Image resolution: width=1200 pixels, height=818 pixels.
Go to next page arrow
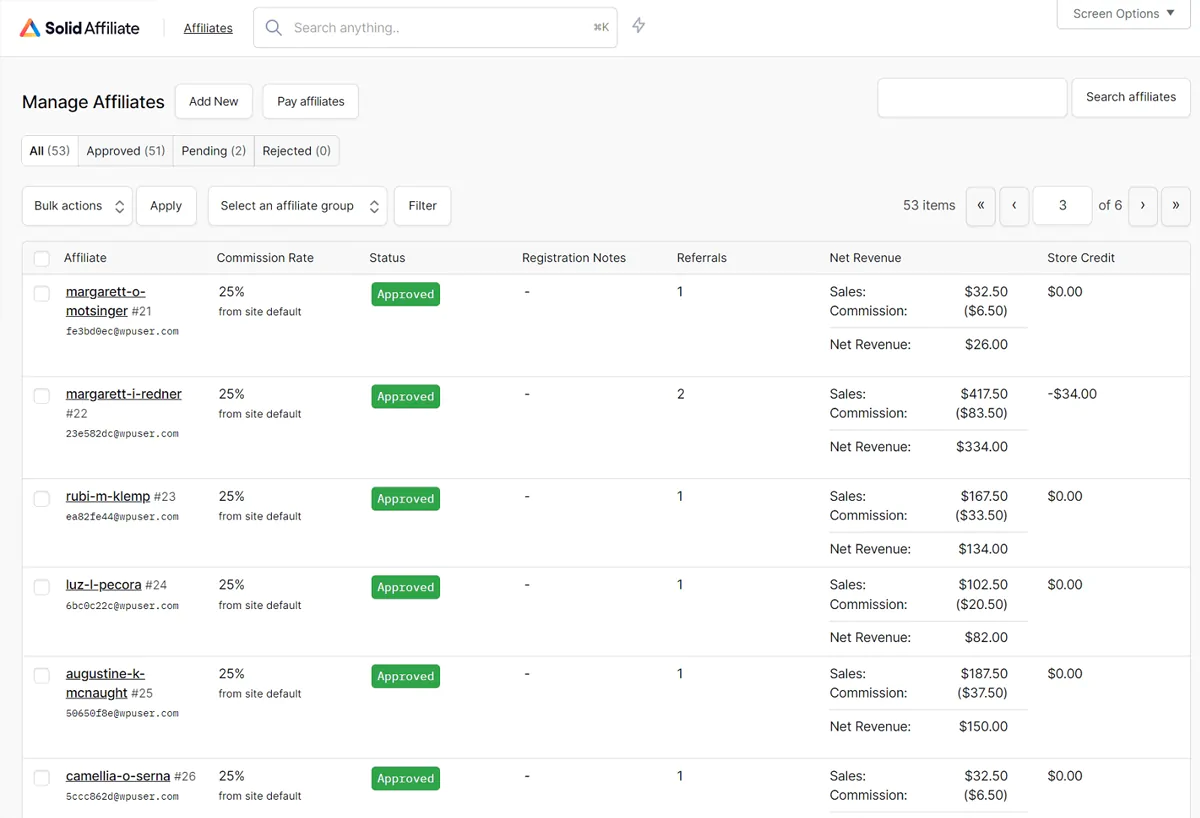pos(1142,205)
